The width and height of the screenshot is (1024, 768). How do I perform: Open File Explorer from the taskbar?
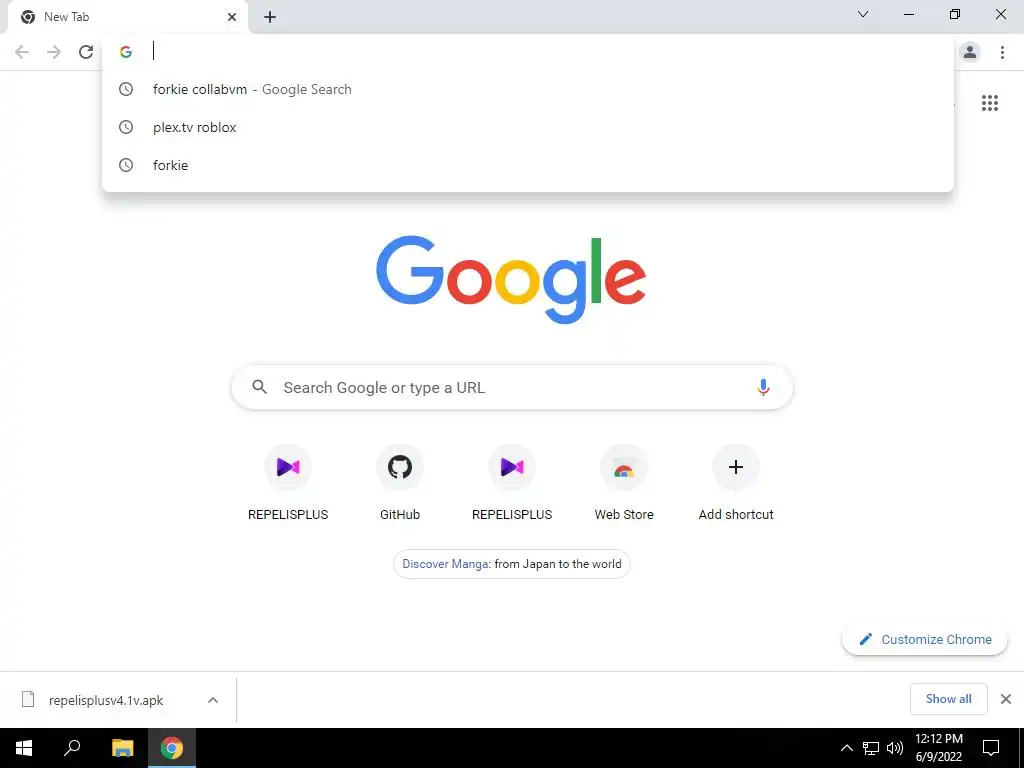(122, 748)
